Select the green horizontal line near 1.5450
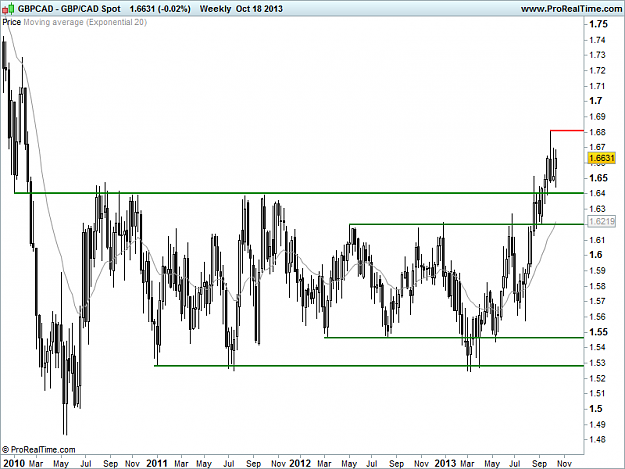Image resolution: width=625 pixels, height=469 pixels. (x=454, y=338)
